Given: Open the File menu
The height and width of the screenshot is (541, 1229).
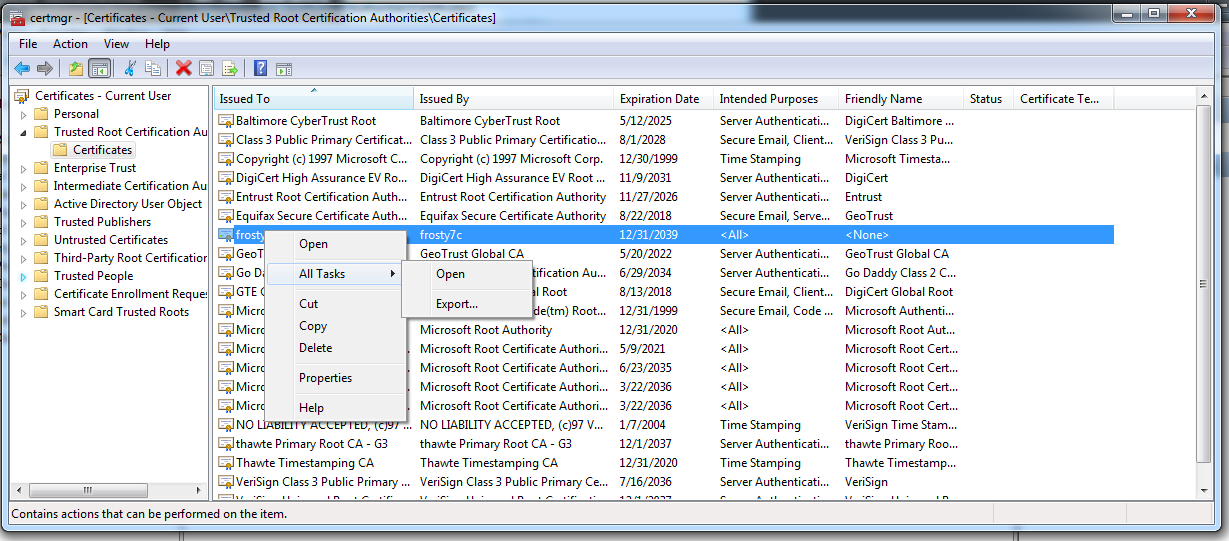Looking at the screenshot, I should coord(28,44).
